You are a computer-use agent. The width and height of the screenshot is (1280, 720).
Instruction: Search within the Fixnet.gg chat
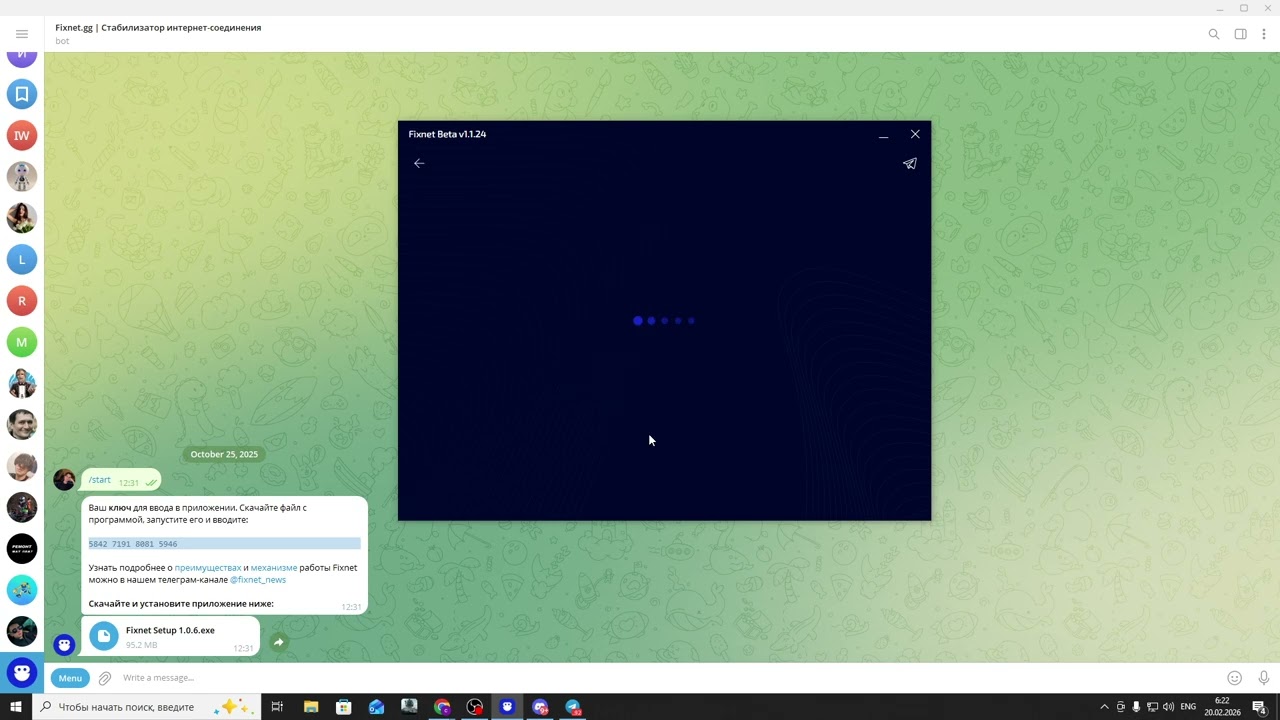coord(1214,34)
